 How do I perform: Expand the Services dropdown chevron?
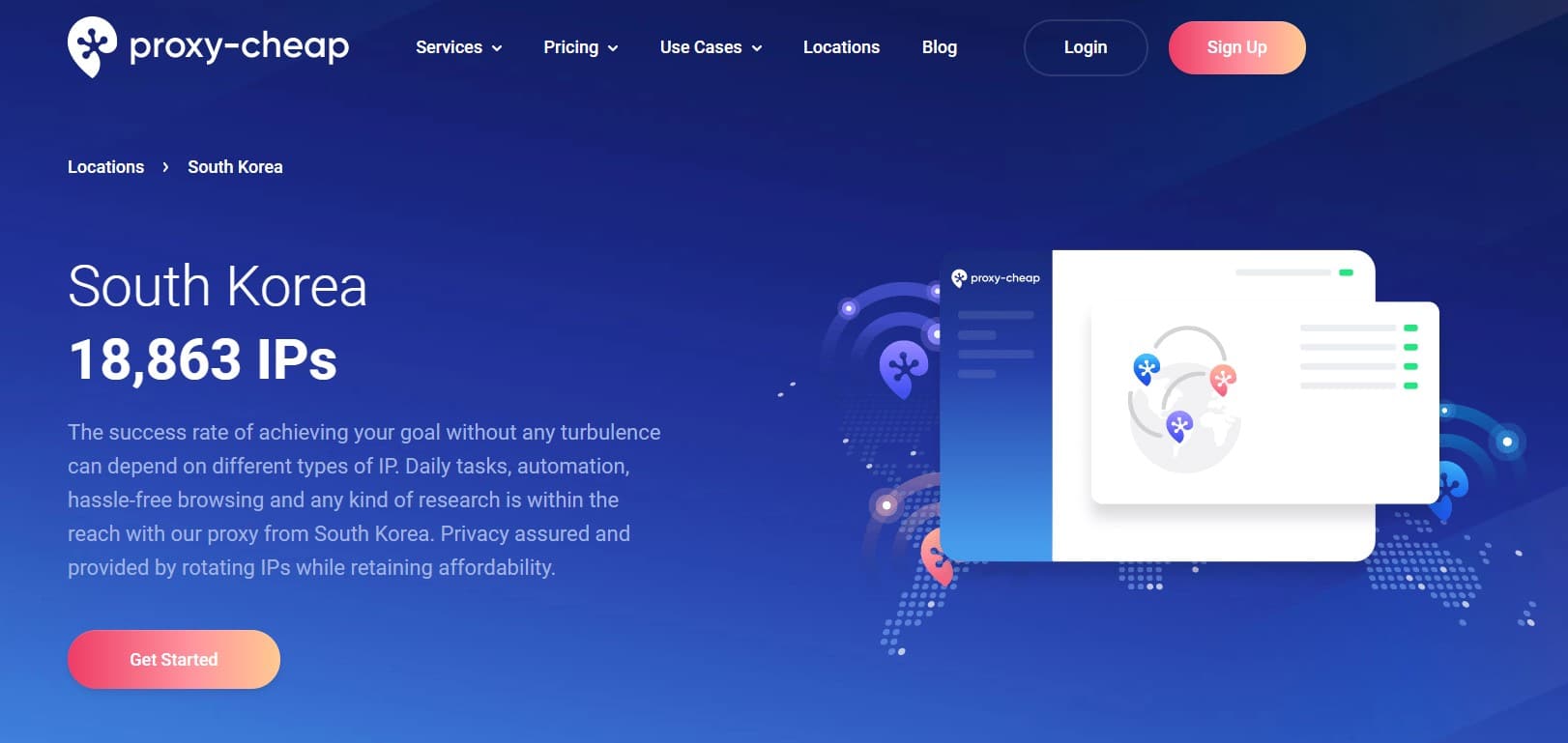(x=497, y=48)
